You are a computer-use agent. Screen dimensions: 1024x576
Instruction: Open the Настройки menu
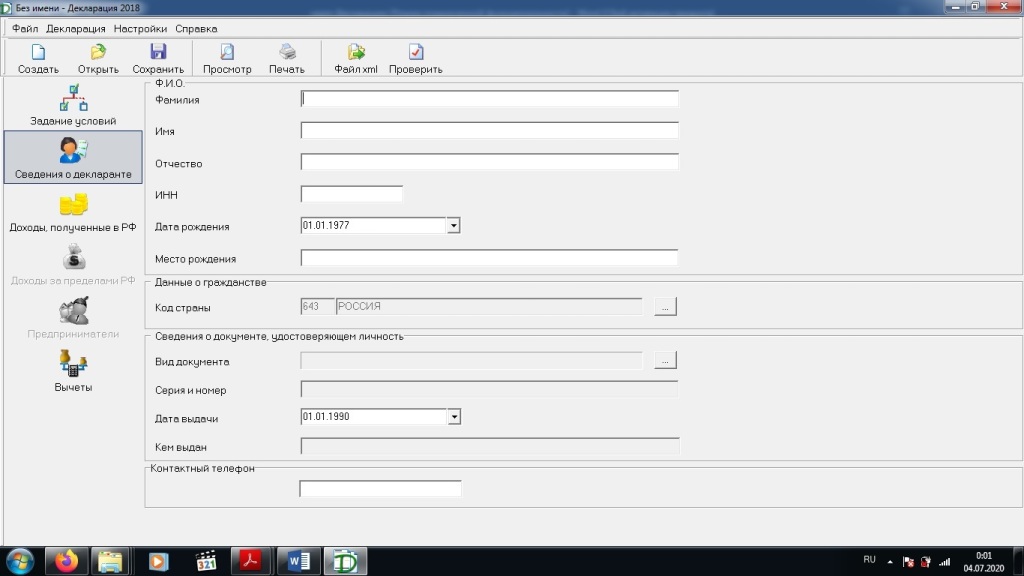(140, 29)
